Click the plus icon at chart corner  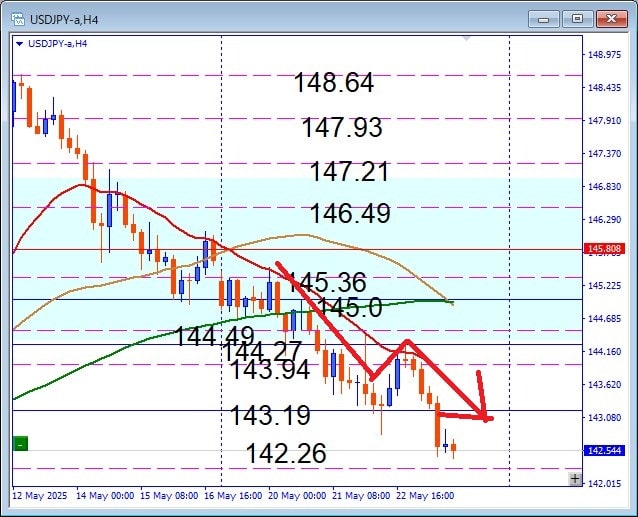575,479
